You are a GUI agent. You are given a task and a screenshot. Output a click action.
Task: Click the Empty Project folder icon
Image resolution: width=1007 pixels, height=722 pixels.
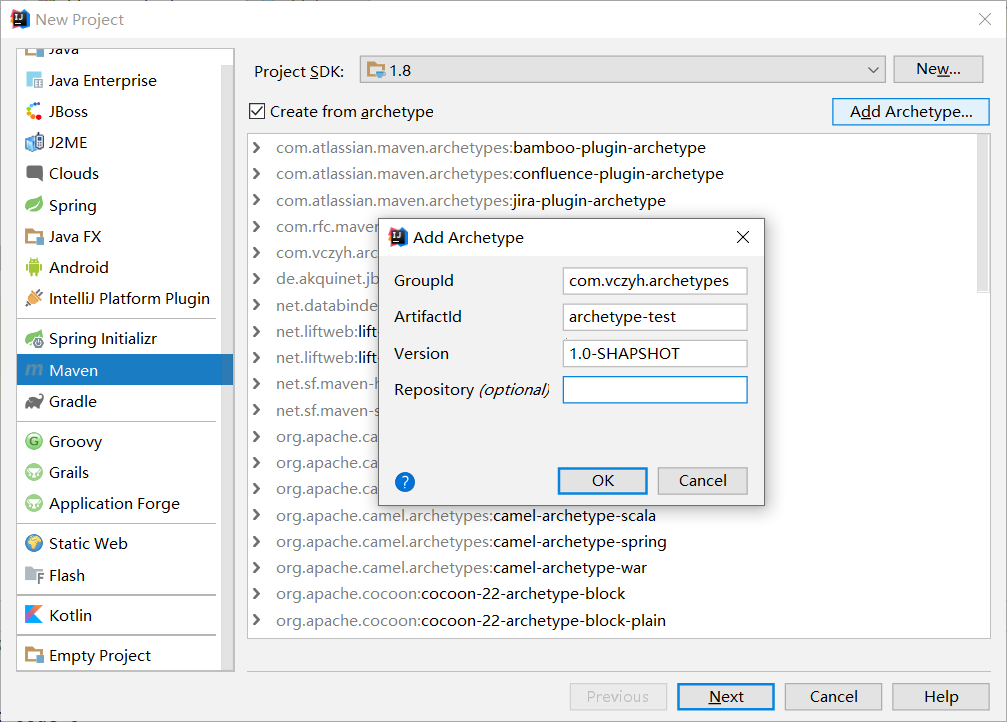coord(34,655)
